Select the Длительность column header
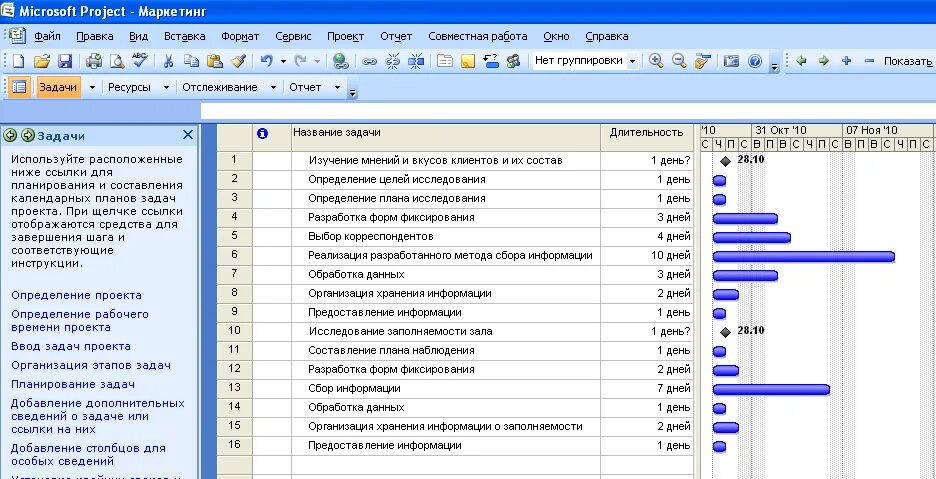936x479 pixels. point(646,137)
